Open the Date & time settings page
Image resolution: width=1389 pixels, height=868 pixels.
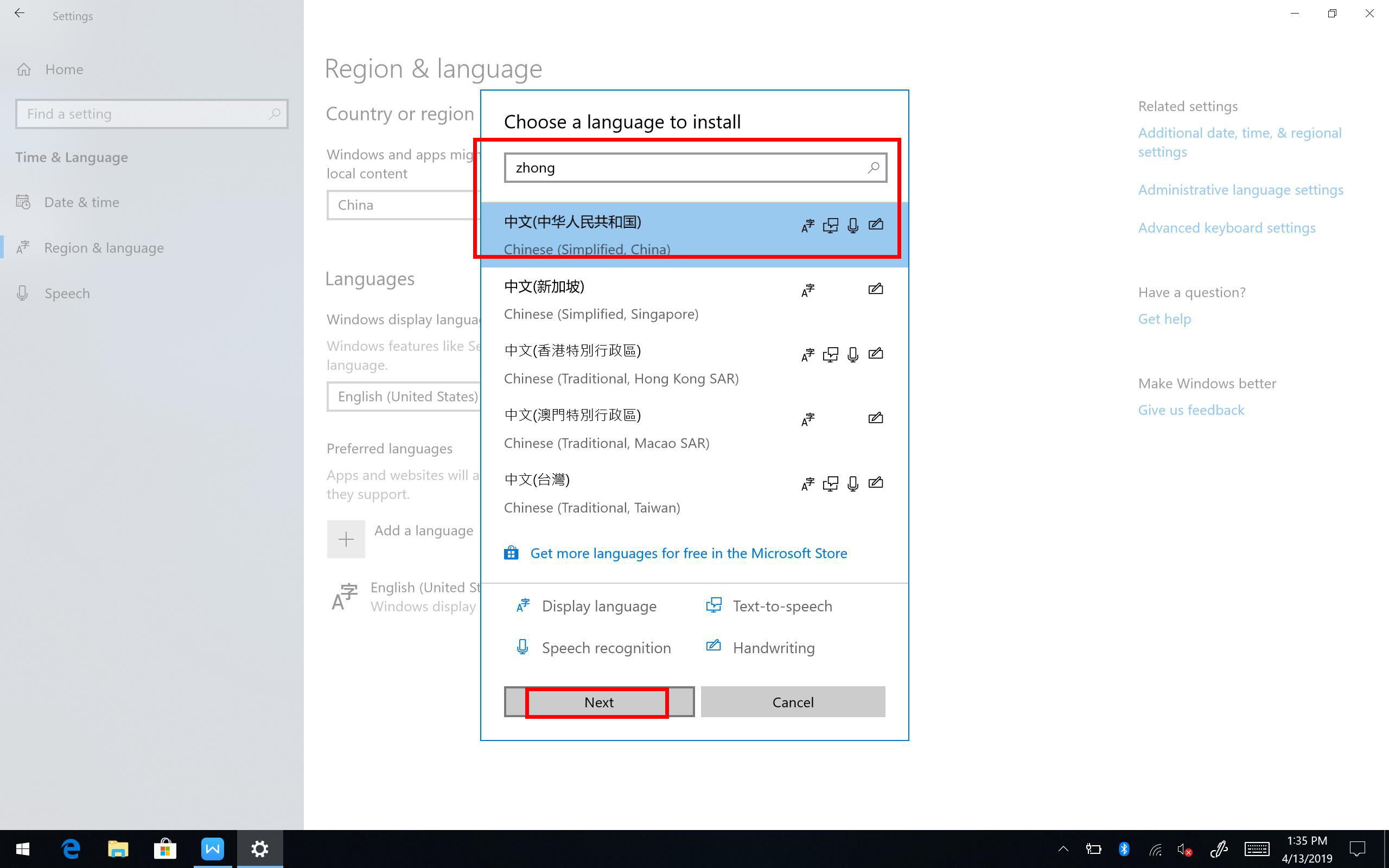coord(81,202)
